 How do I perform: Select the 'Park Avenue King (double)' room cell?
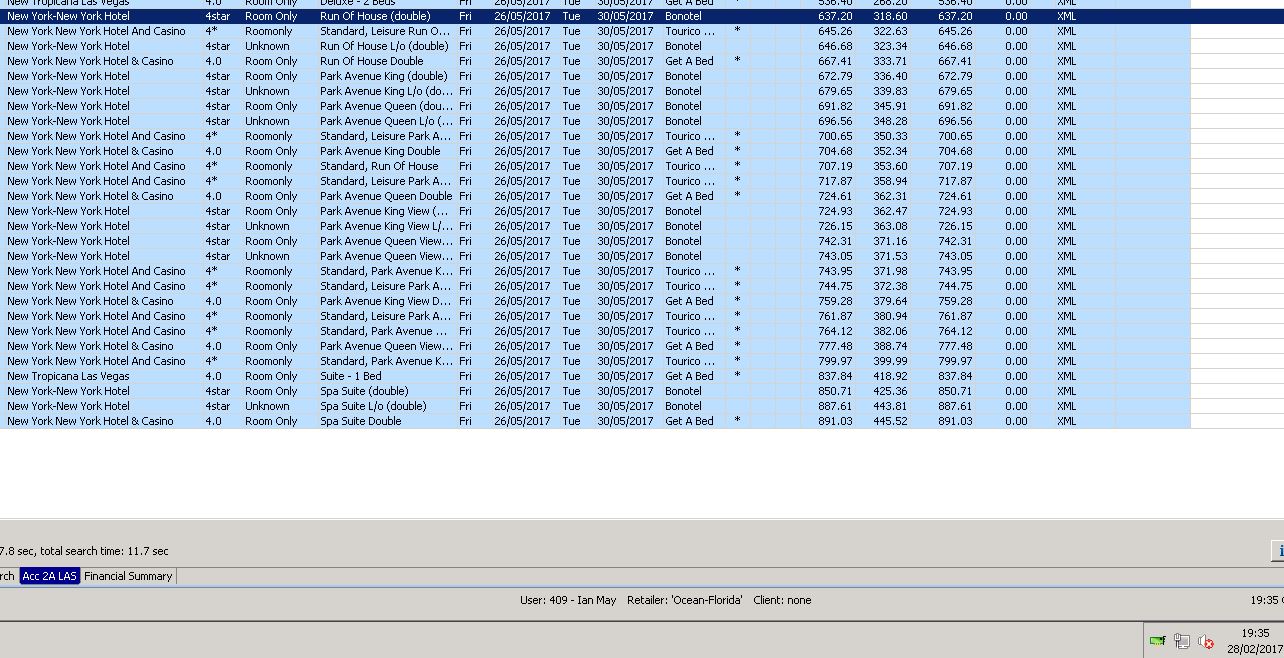point(384,76)
